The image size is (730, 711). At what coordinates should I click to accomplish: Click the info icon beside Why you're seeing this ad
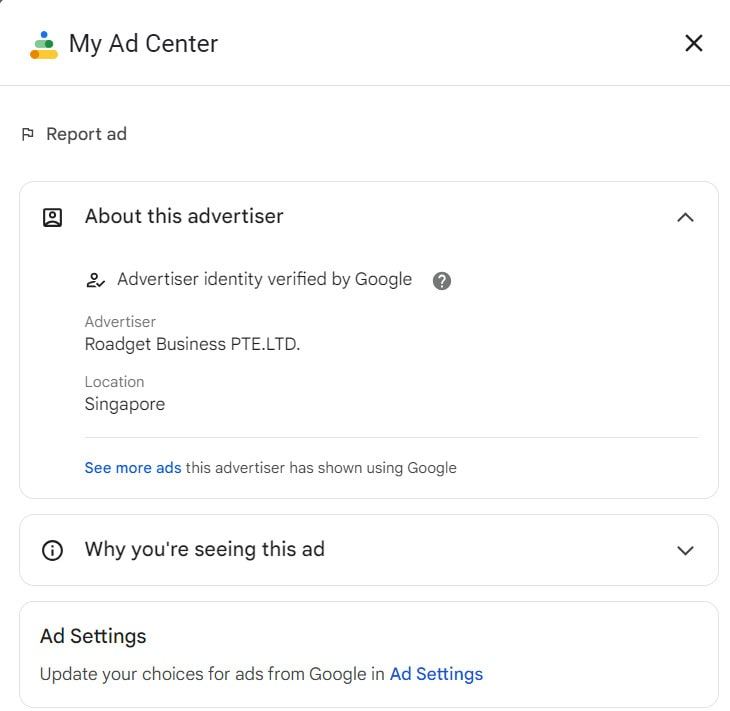[x=52, y=550]
